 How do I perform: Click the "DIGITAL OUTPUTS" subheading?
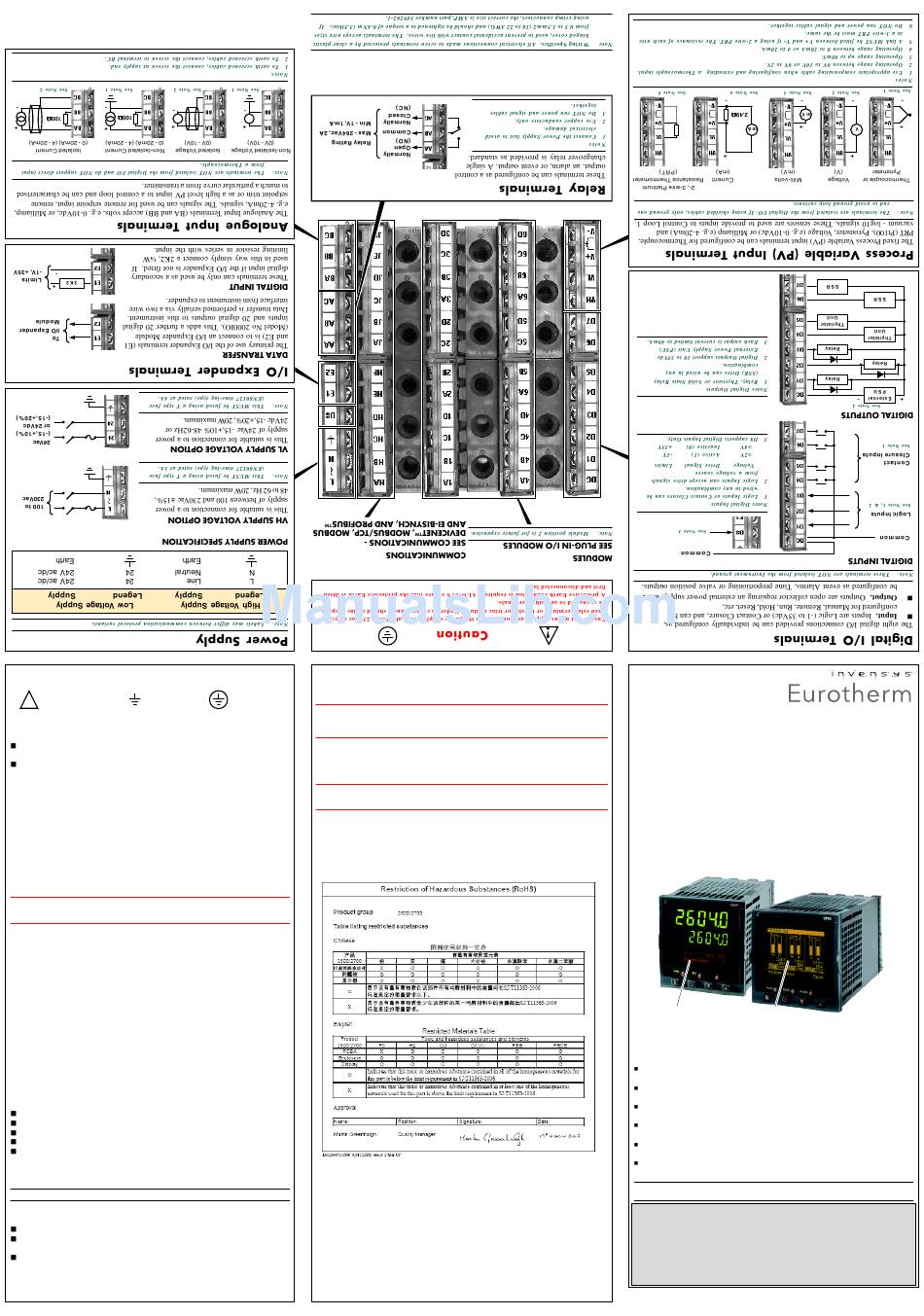tap(878, 414)
